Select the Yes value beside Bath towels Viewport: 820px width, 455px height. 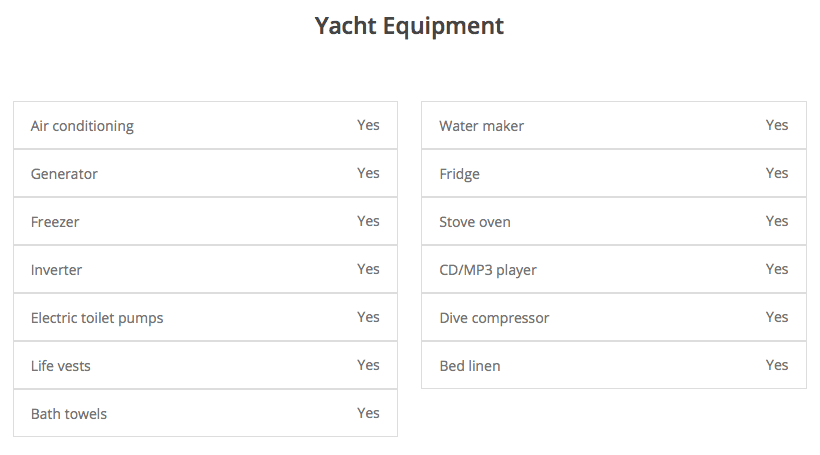tap(368, 413)
